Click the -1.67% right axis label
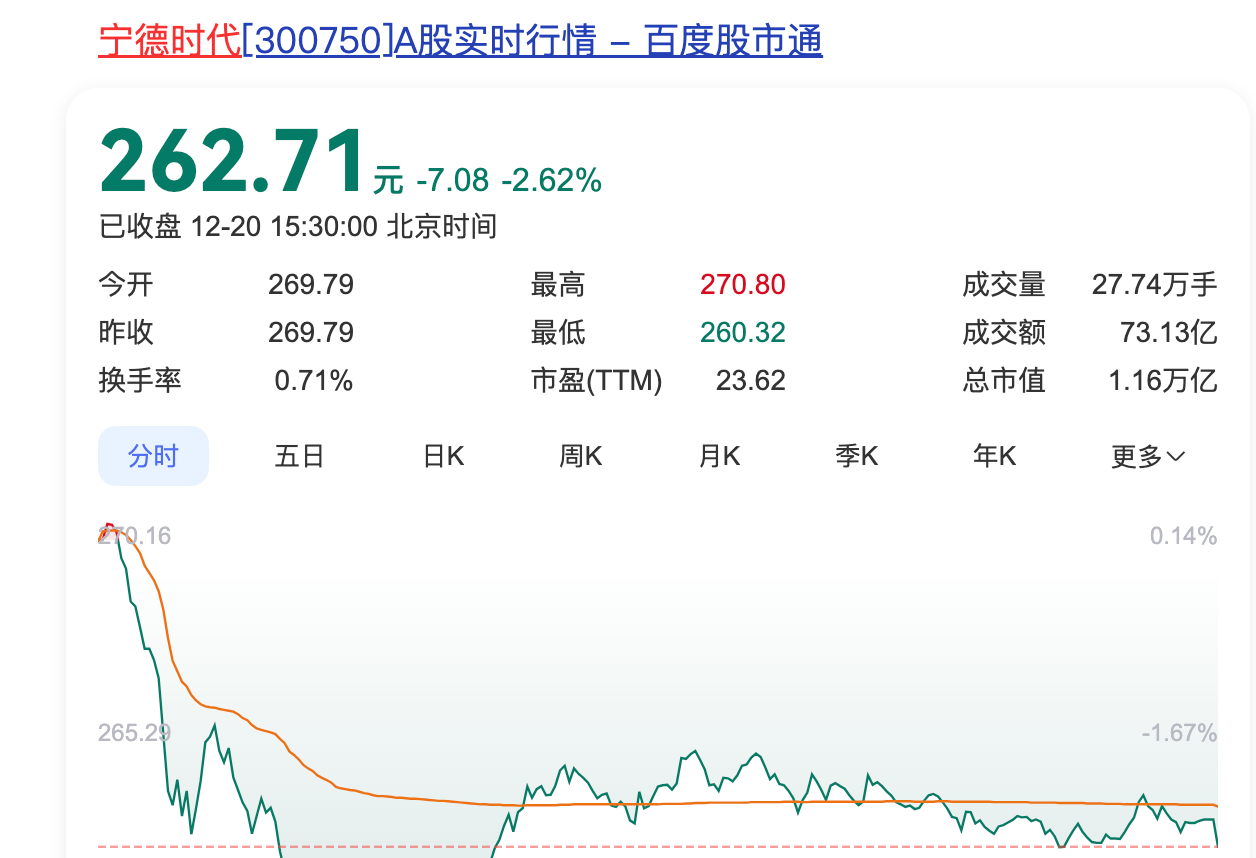This screenshot has height=858, width=1256. coord(1178,733)
